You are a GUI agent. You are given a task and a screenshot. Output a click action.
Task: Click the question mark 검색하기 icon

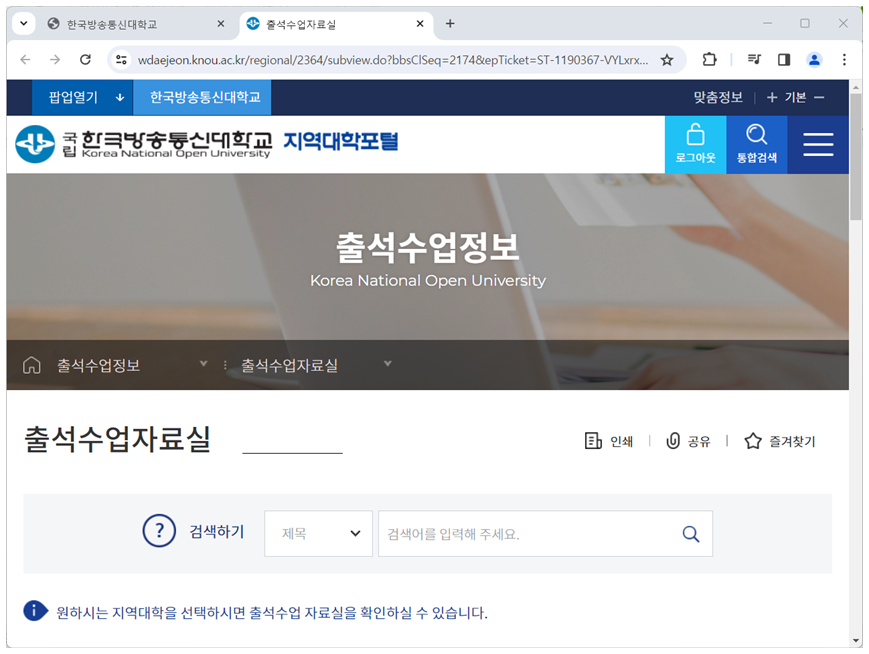(x=159, y=531)
